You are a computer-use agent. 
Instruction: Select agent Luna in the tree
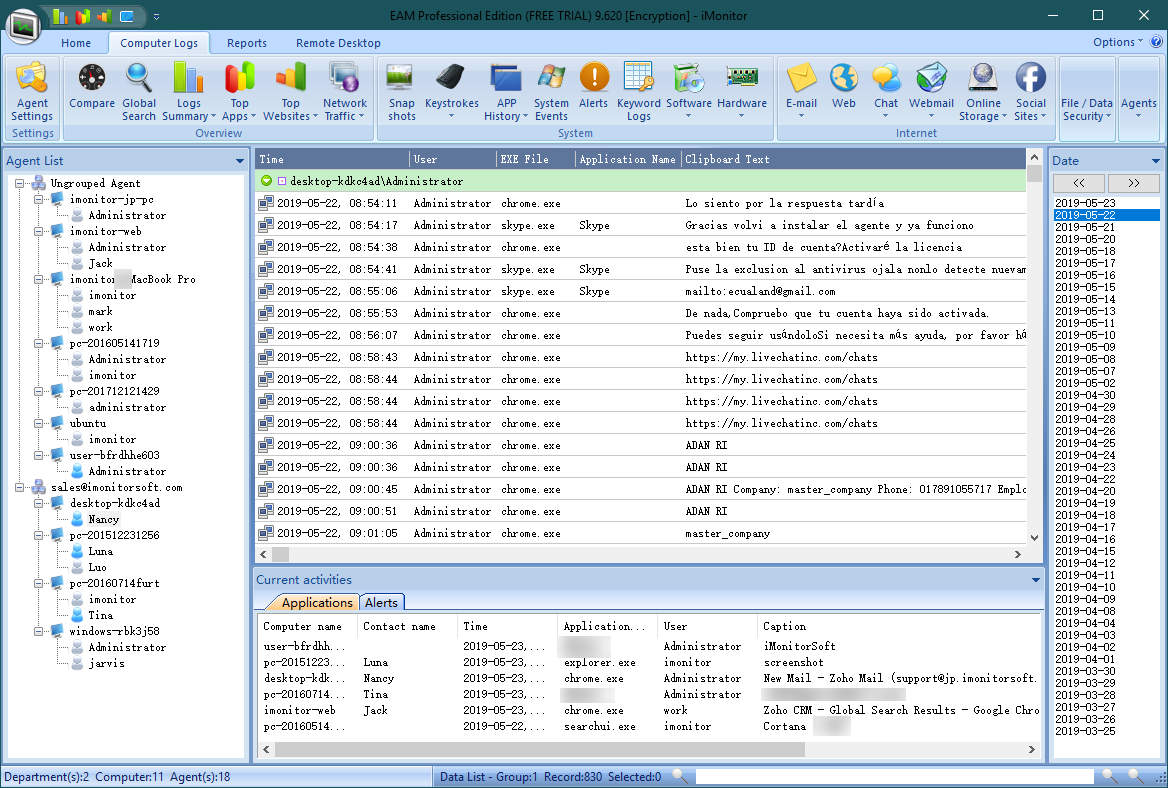101,551
